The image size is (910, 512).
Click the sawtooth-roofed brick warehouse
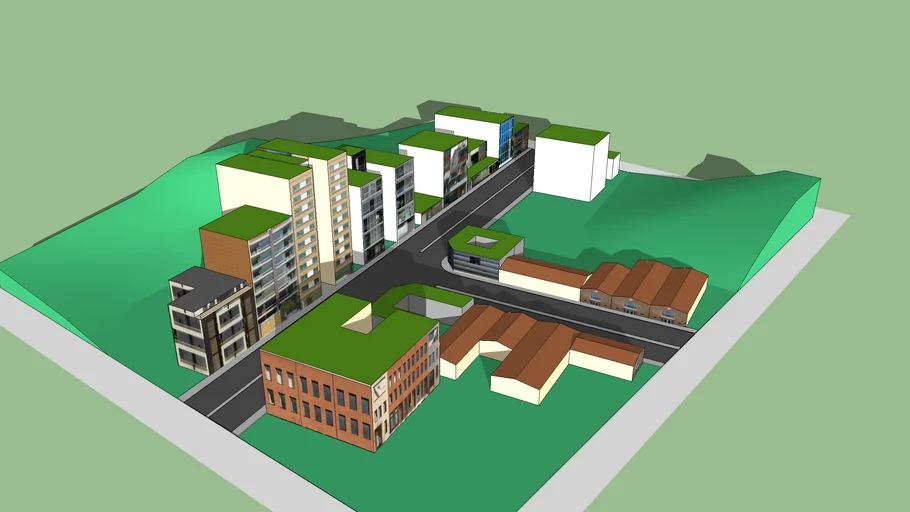coord(647,291)
